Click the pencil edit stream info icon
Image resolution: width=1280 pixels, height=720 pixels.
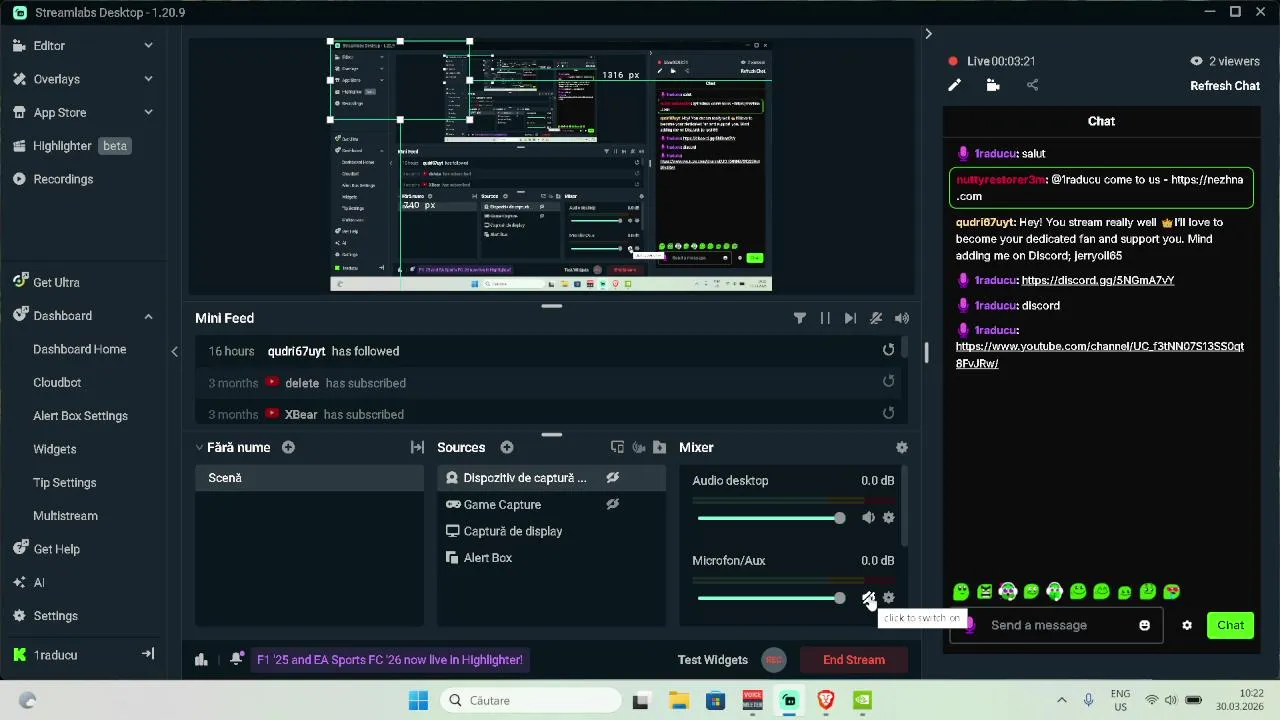(954, 86)
